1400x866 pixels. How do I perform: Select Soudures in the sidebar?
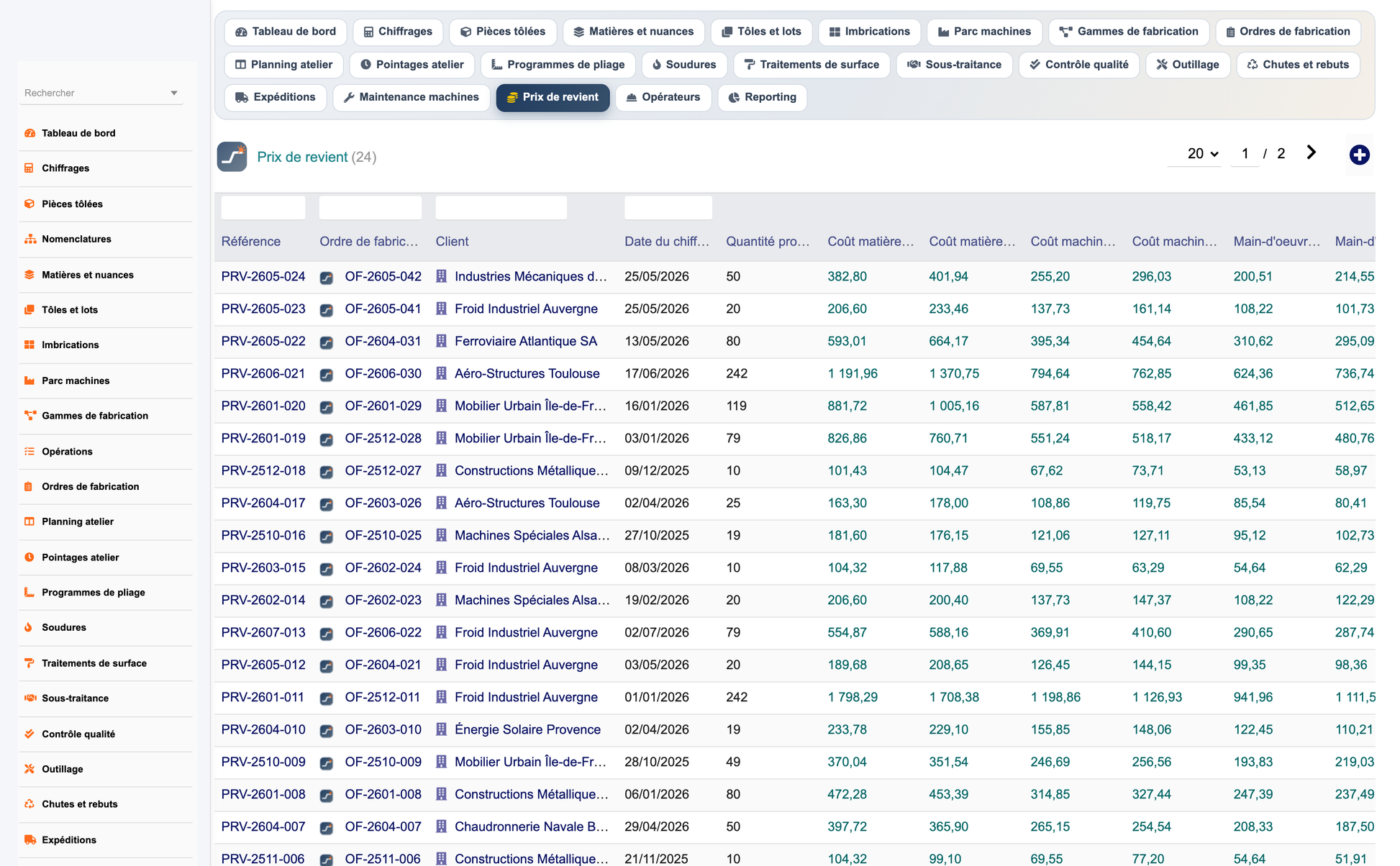tap(64, 628)
